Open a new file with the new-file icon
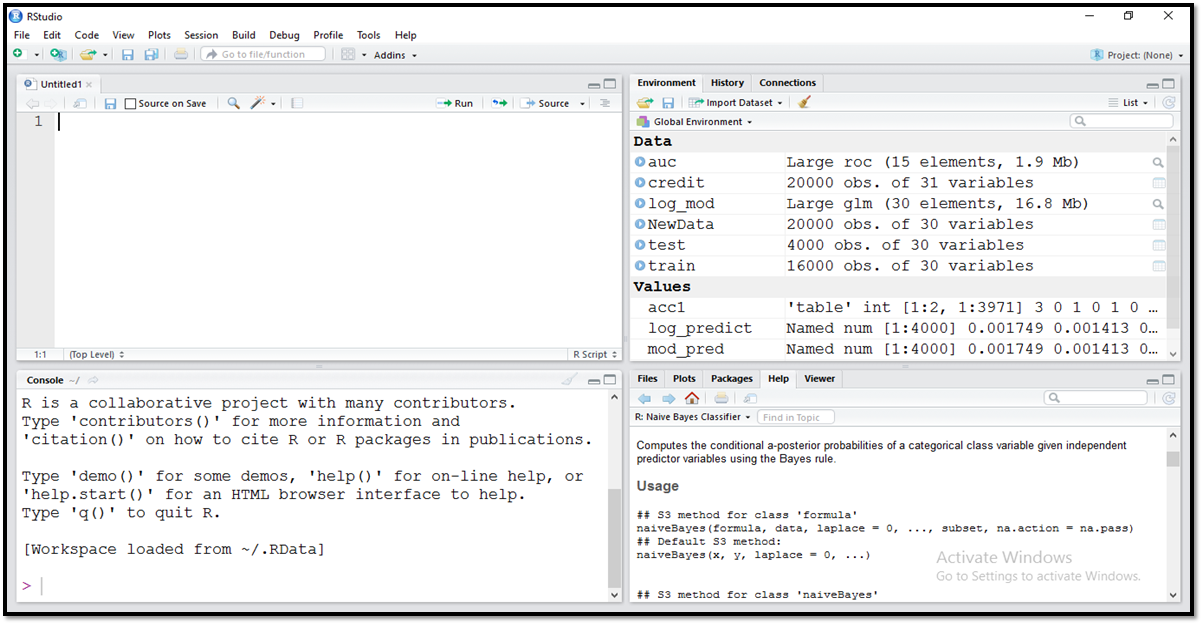Viewport: 1203px width, 625px height. 18,54
